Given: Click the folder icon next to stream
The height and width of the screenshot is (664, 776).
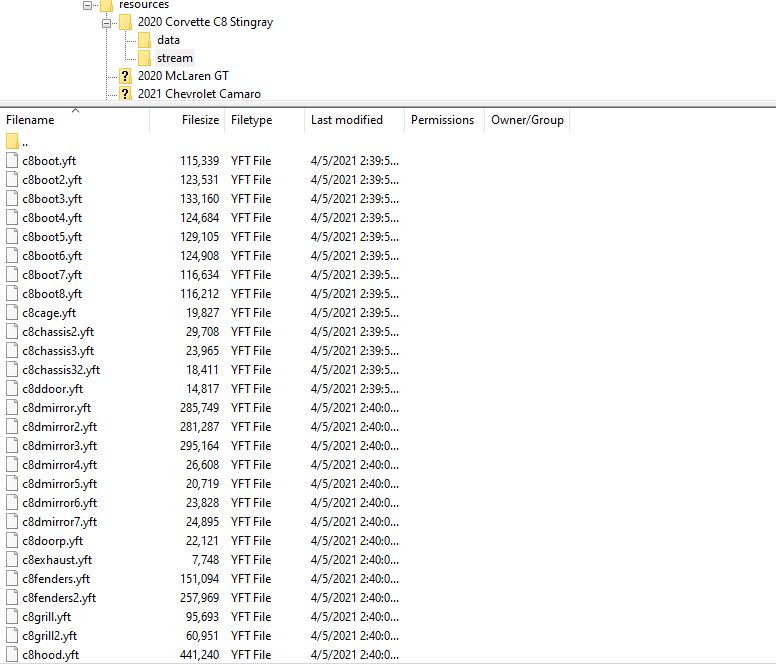Looking at the screenshot, I should [145, 58].
